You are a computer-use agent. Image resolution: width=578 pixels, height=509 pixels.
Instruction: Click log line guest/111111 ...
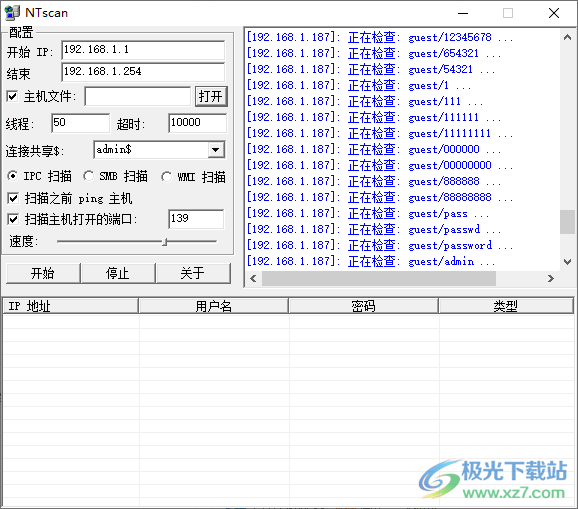374,118
